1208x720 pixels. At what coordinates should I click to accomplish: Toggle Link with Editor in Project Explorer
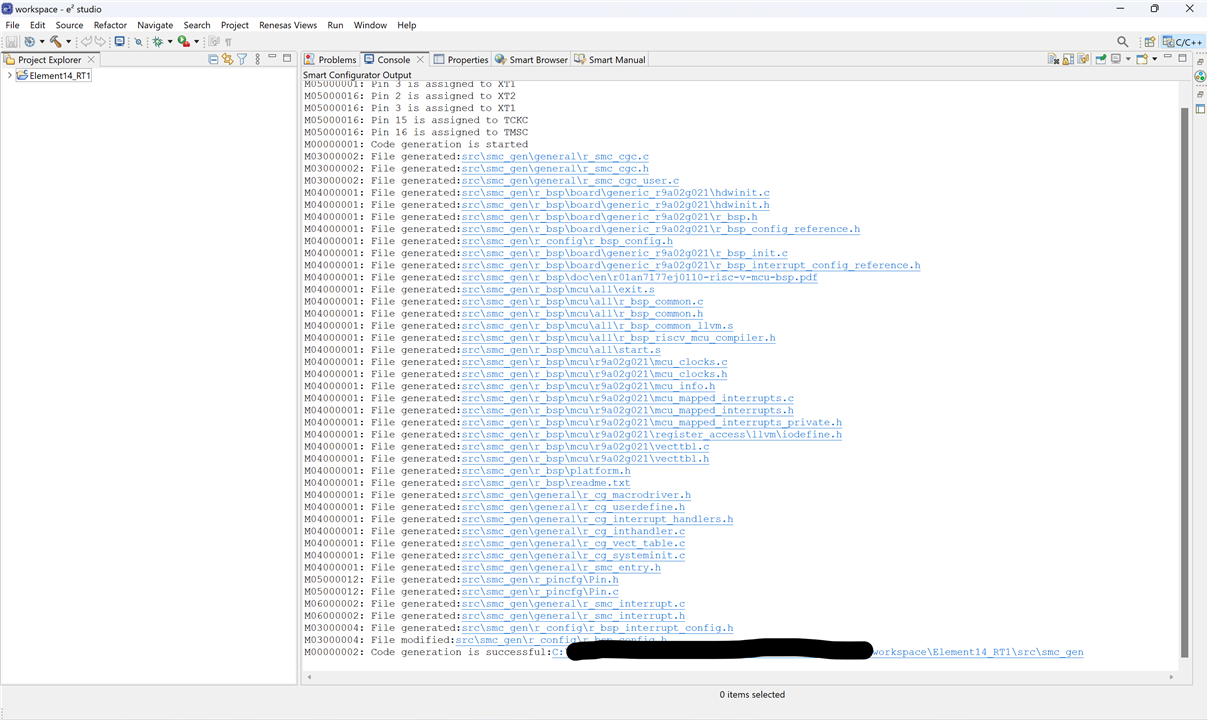pos(227,60)
